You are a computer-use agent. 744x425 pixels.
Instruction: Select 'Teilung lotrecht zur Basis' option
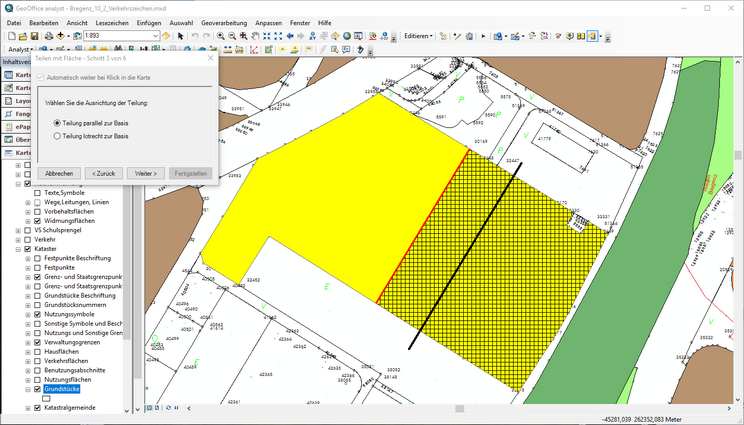coord(57,136)
